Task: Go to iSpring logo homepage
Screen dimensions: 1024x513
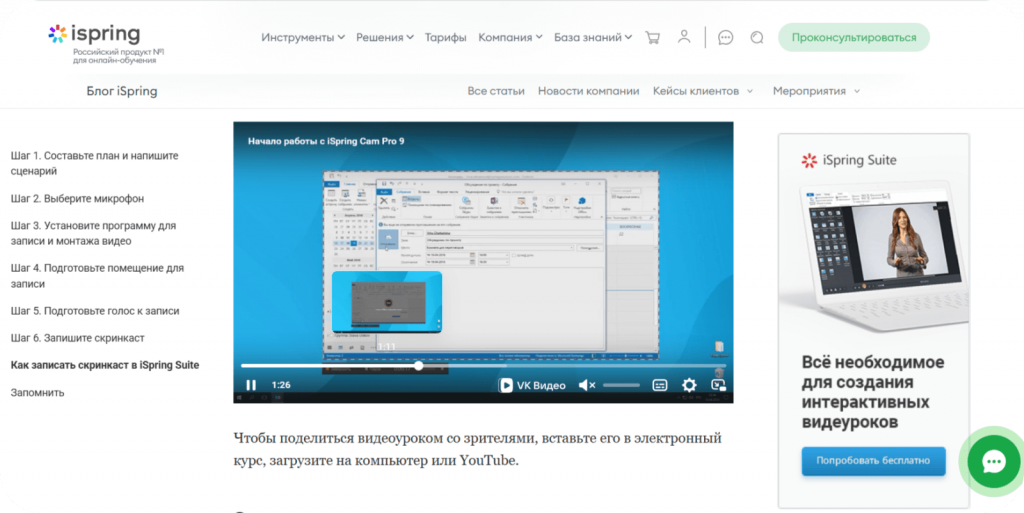Action: click(95, 35)
